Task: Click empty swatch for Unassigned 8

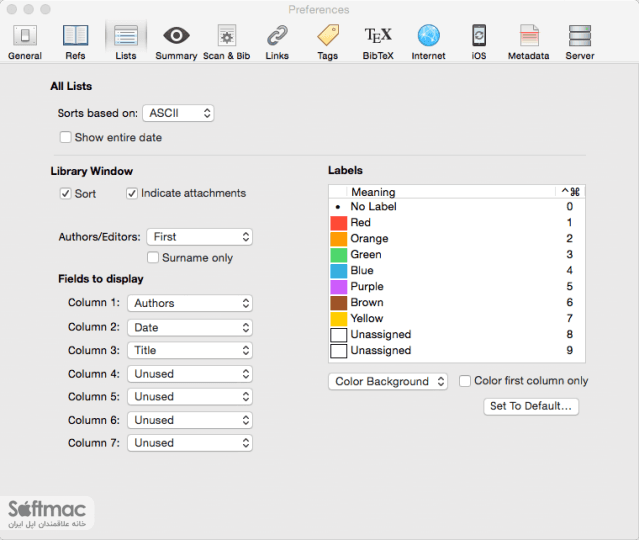Action: coord(338,335)
